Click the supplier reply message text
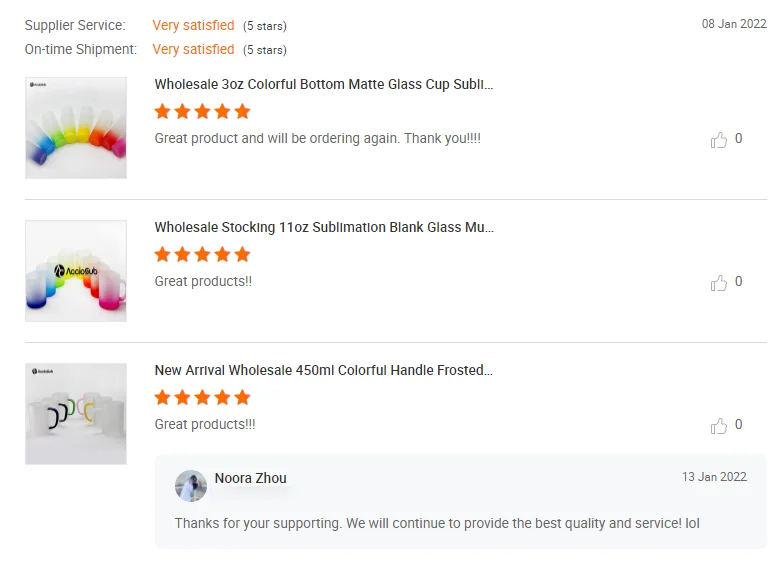 click(437, 523)
